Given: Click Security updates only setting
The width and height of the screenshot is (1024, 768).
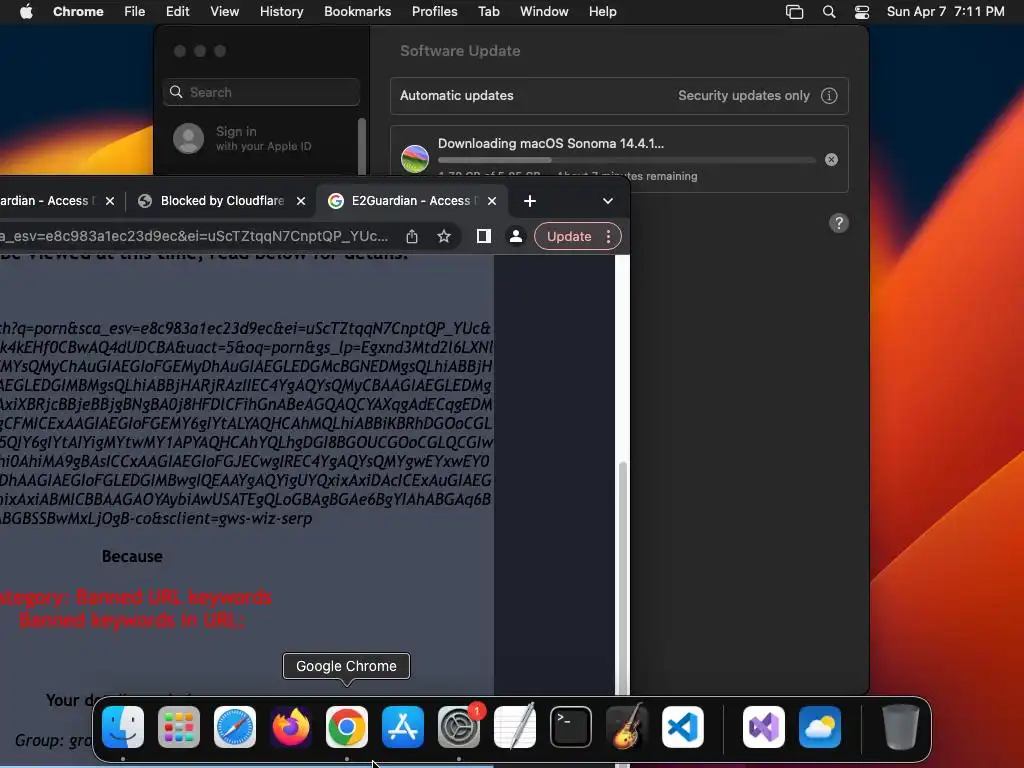Looking at the screenshot, I should coord(743,95).
